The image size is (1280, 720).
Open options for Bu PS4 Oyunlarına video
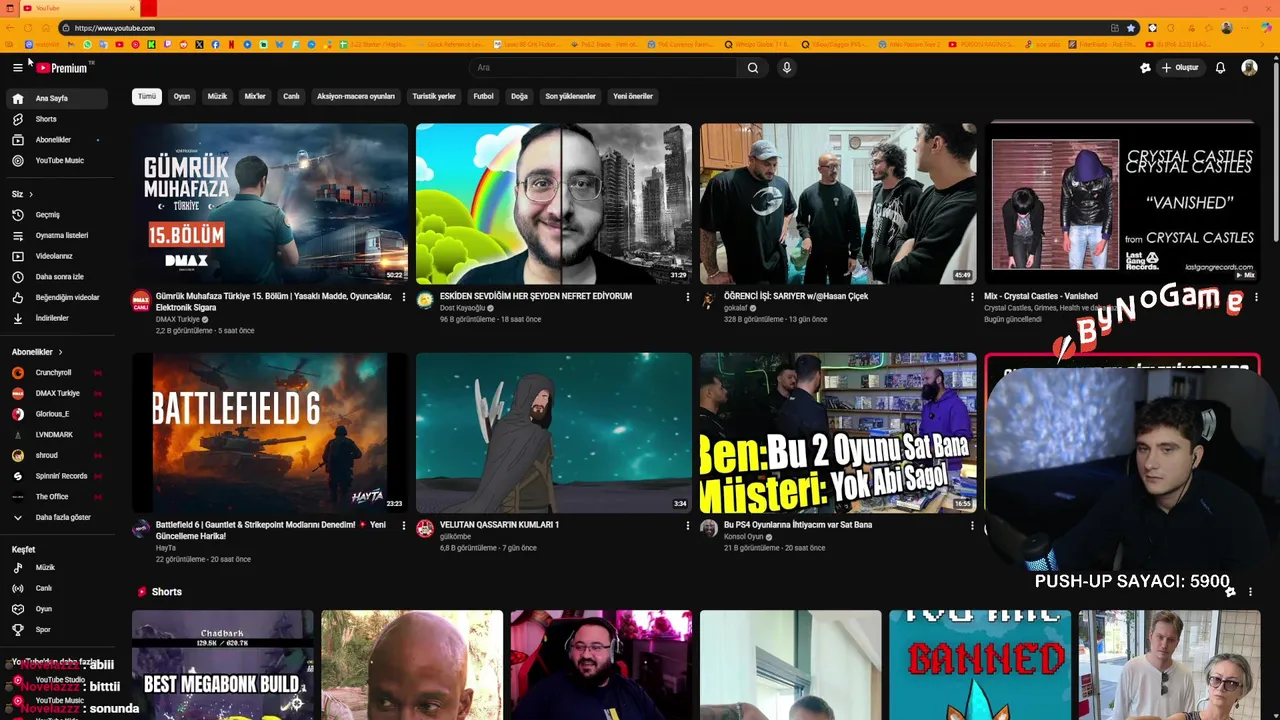[x=972, y=525]
